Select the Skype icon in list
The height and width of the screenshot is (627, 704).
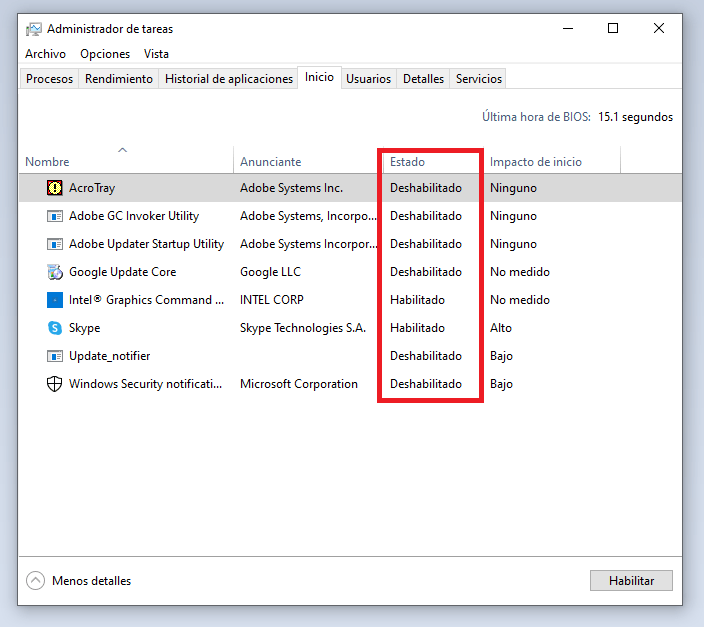point(55,328)
